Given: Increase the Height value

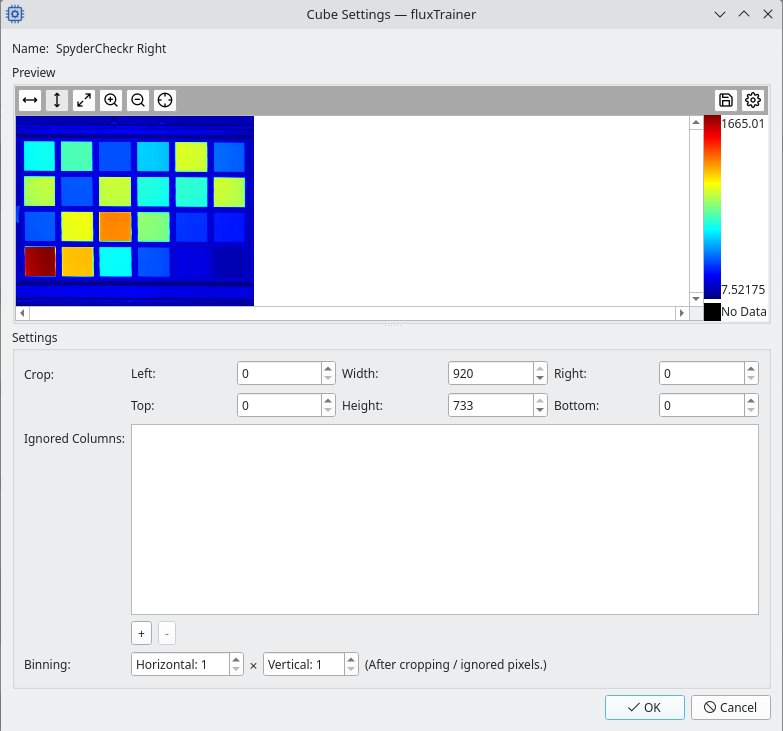Looking at the screenshot, I should point(540,400).
